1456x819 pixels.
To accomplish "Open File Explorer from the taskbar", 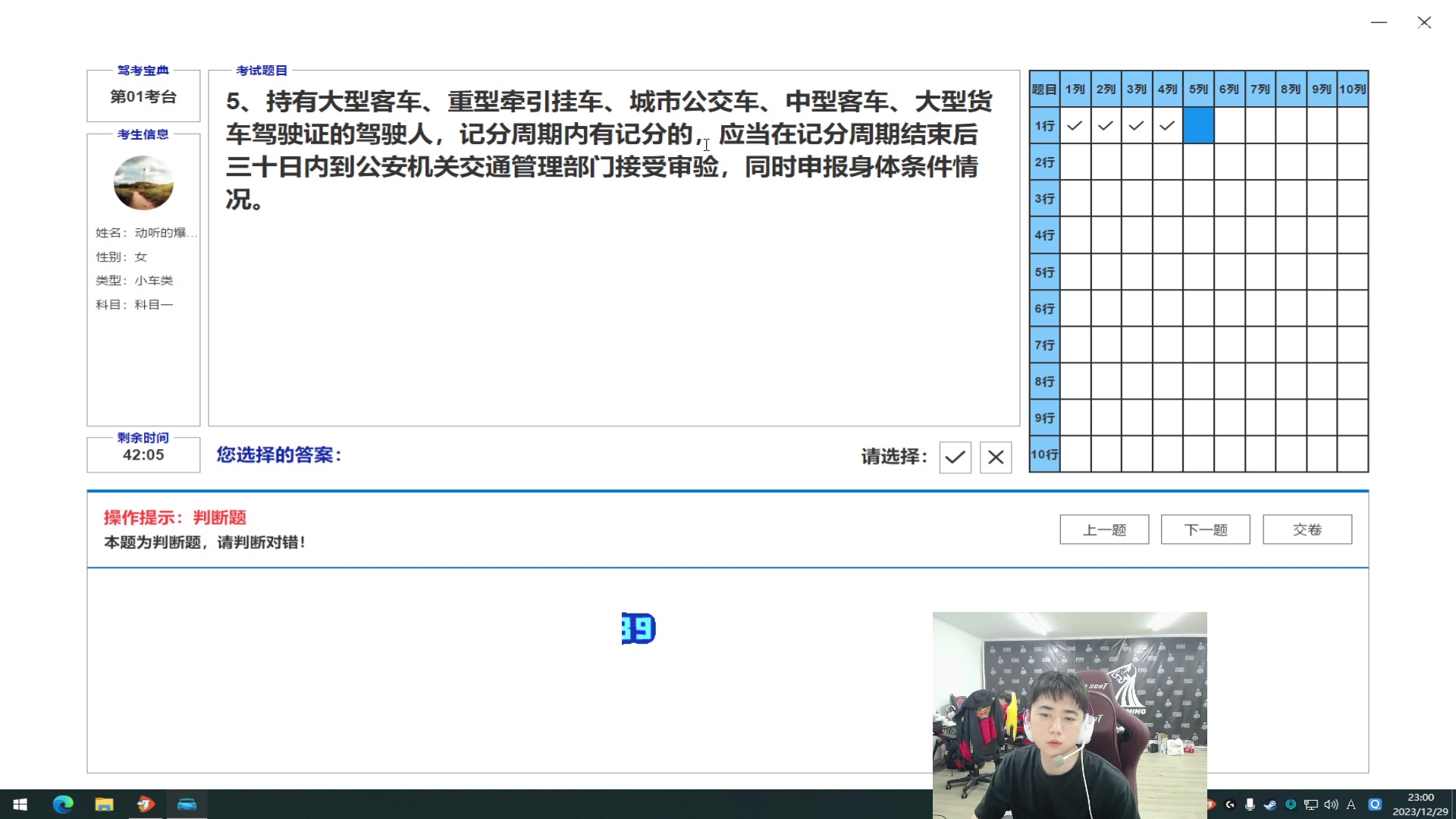I will 105,805.
